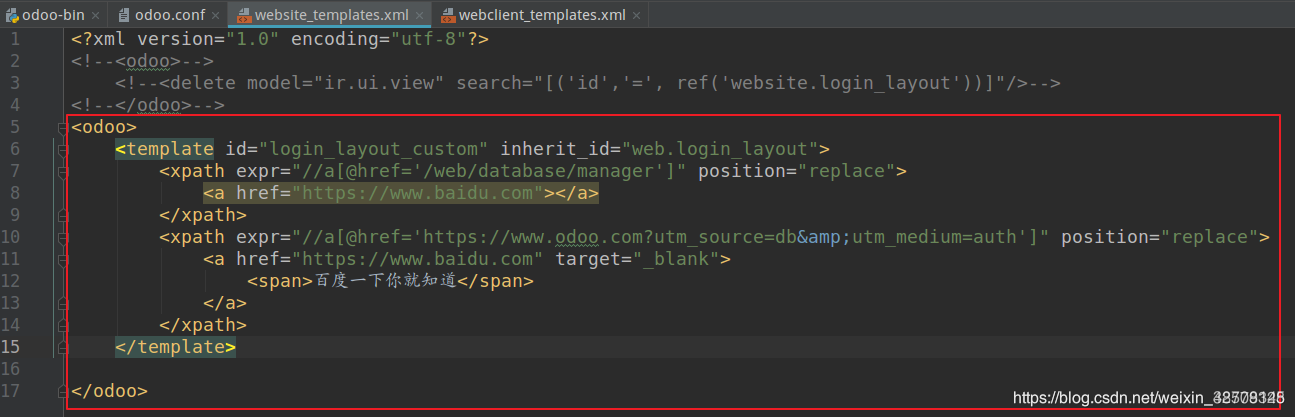The image size is (1295, 417).
Task: Click the odoo.conf file type icon
Action: pos(125,15)
